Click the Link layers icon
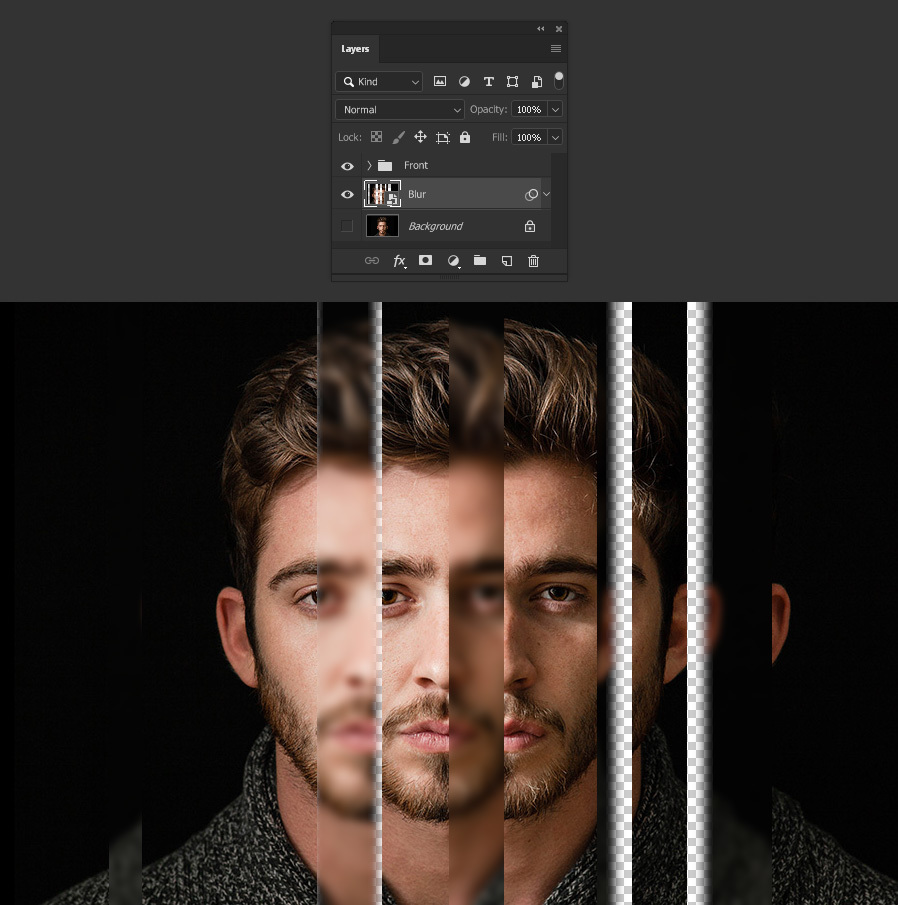 coord(372,261)
